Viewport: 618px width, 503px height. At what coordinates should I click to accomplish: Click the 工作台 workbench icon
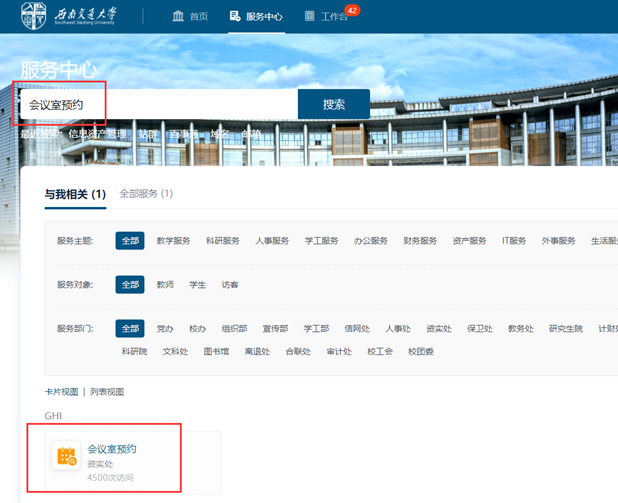point(310,16)
